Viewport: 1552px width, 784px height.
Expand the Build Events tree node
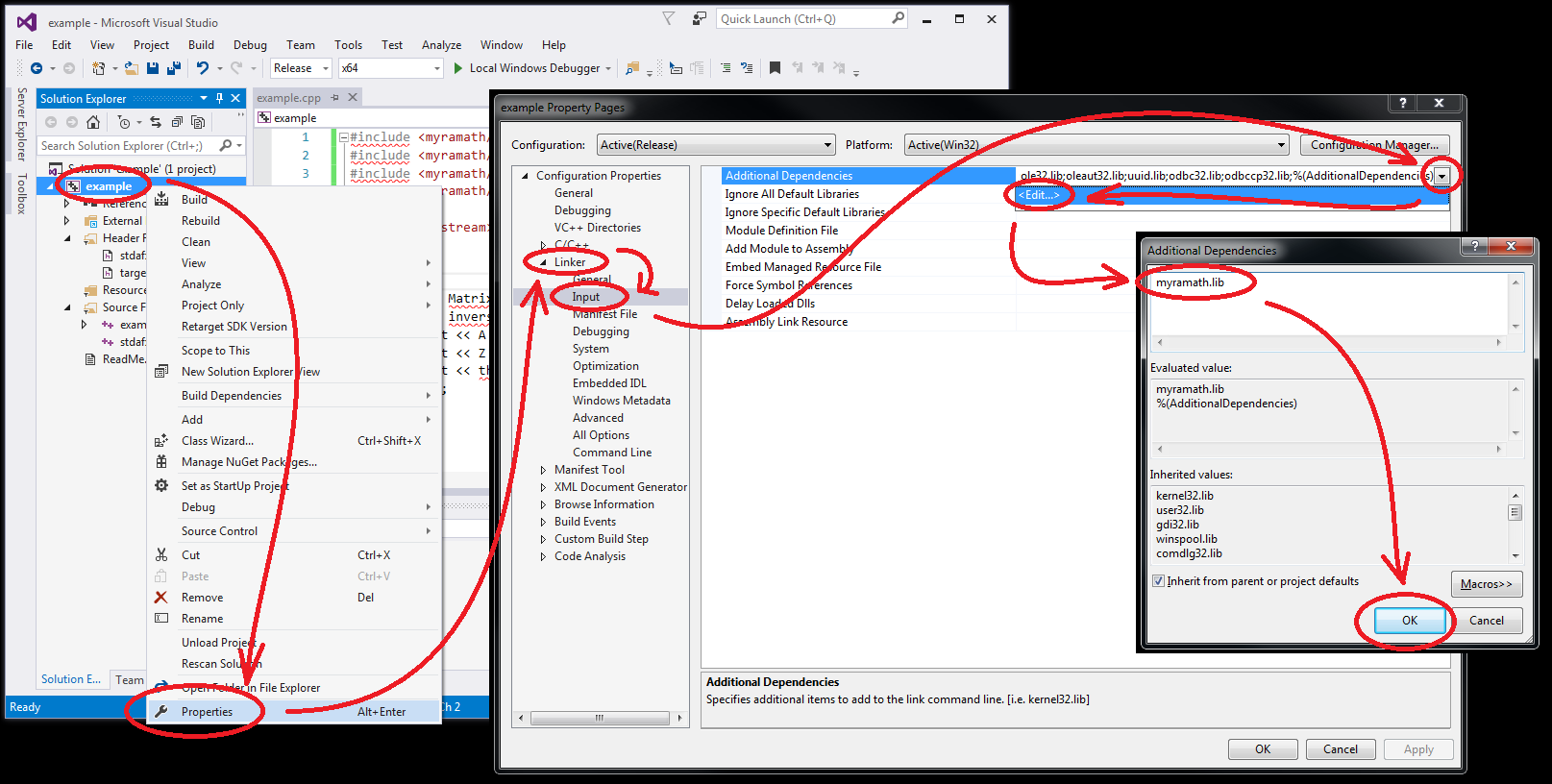tap(544, 522)
